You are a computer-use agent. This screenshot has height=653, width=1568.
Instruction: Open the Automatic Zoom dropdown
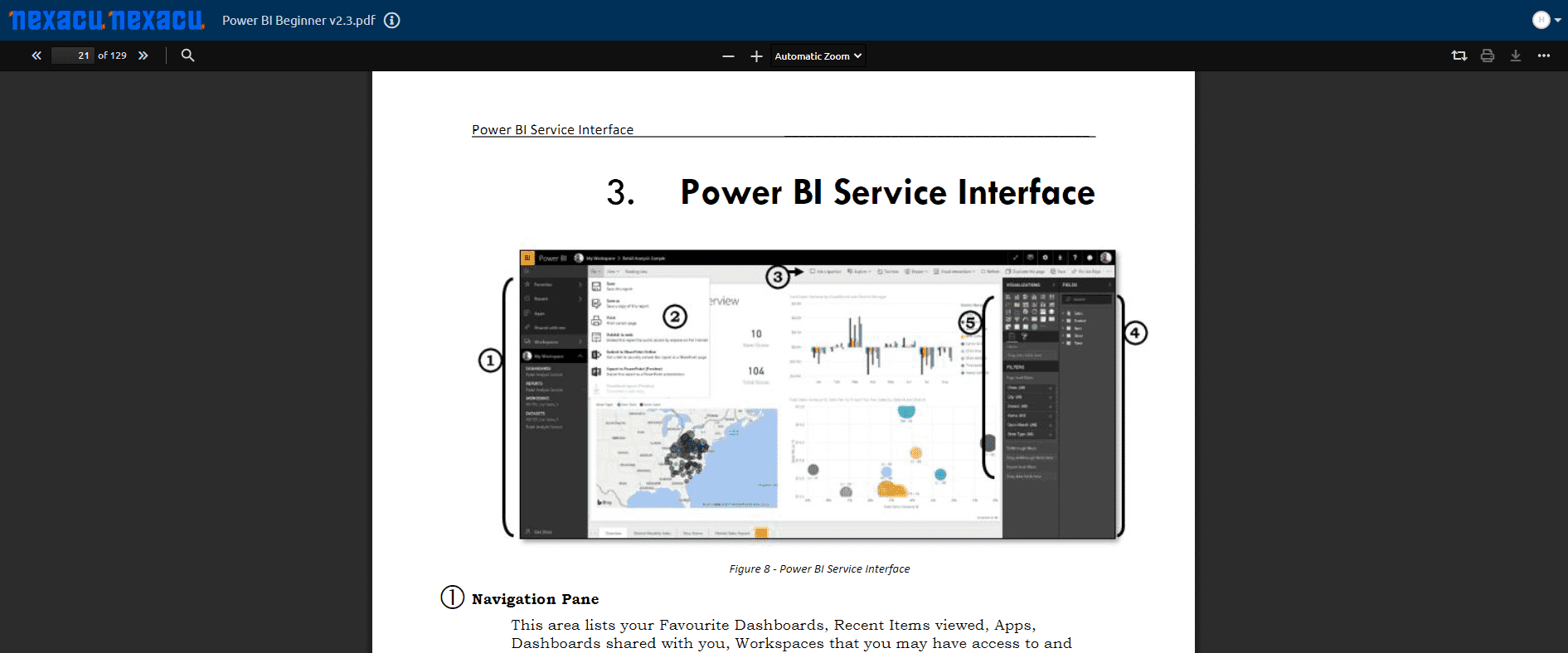tap(818, 56)
